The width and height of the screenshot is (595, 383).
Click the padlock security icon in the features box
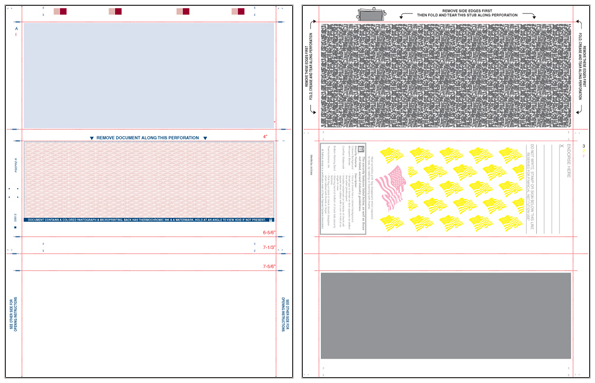pos(361,149)
